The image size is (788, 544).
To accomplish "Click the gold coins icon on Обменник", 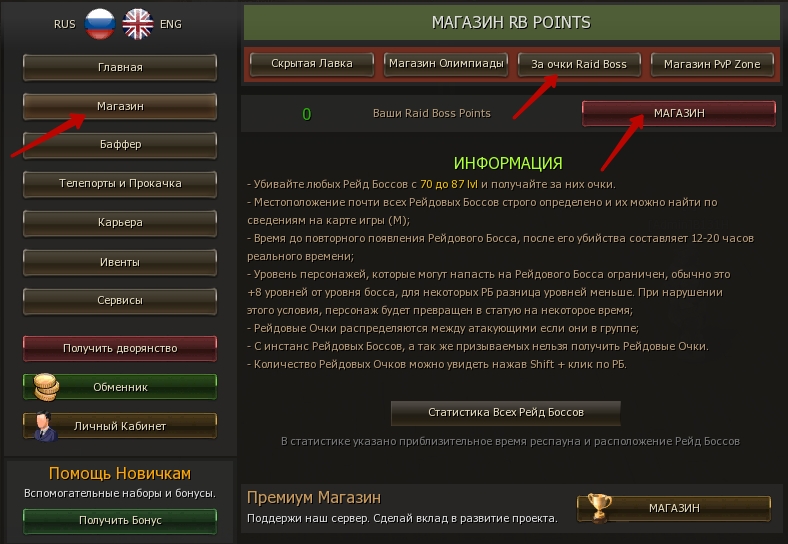I will coord(46,387).
